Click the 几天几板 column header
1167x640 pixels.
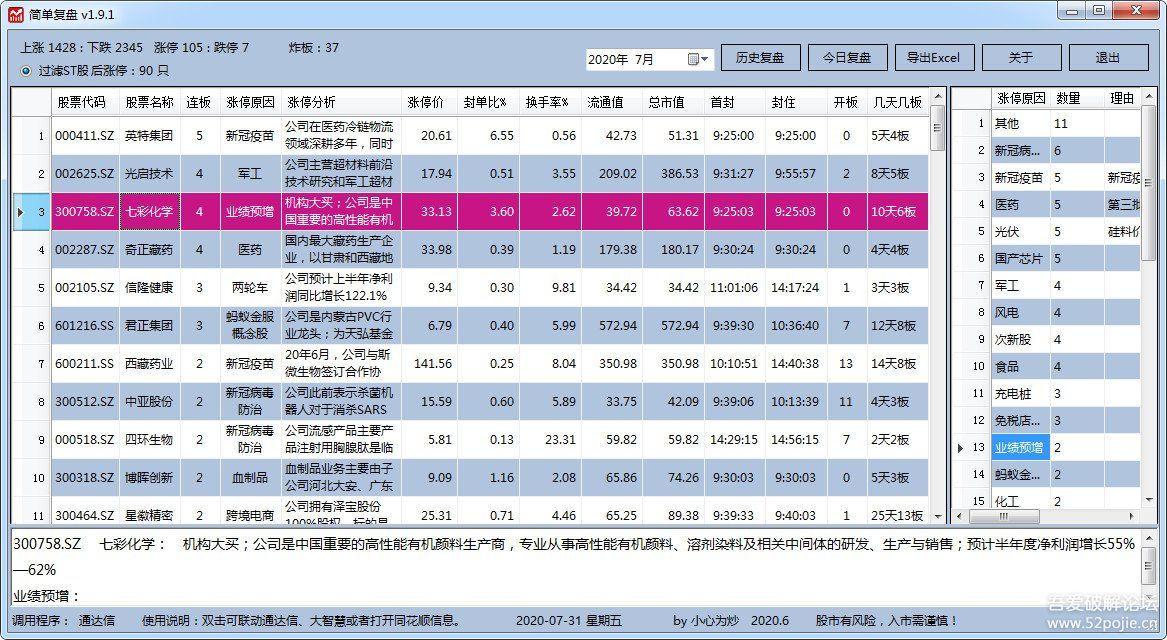(x=898, y=103)
